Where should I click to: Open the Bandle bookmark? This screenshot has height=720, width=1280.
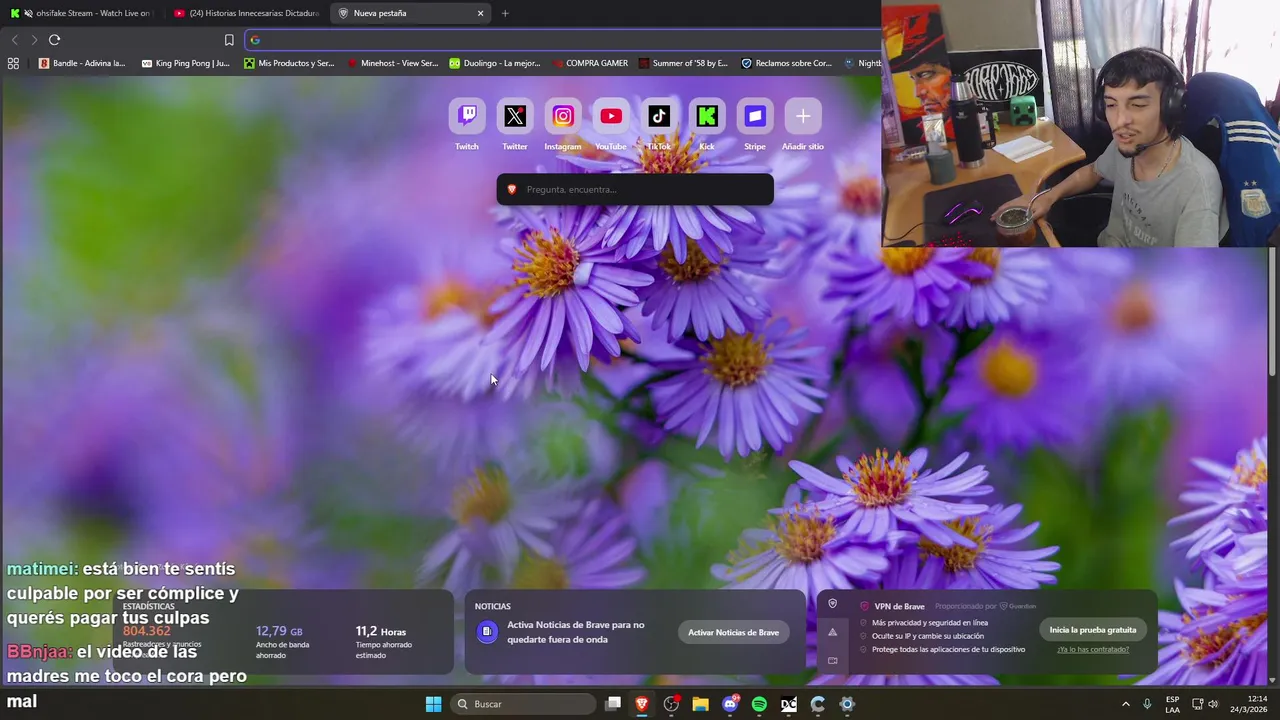coord(82,63)
